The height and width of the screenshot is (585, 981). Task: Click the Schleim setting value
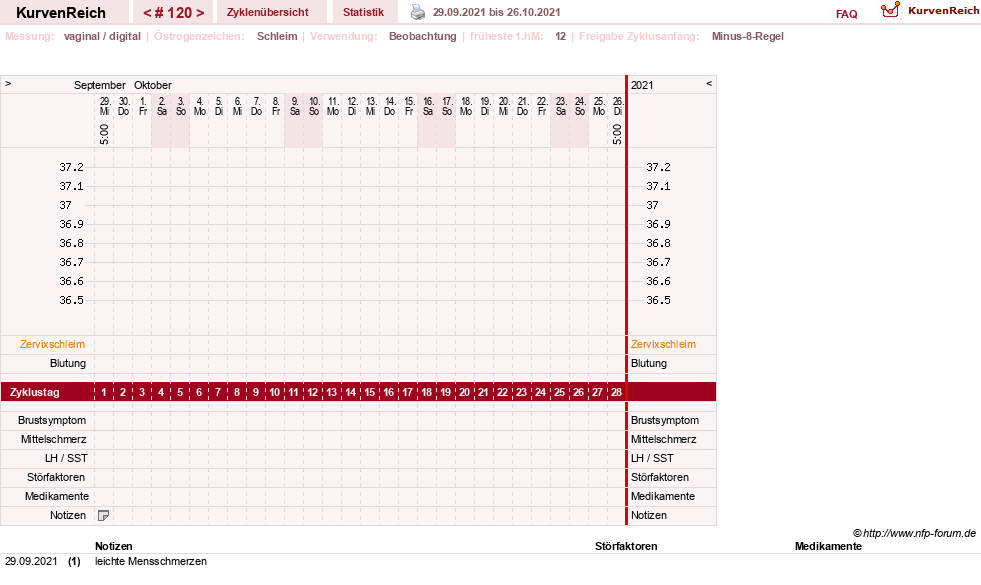(x=277, y=36)
